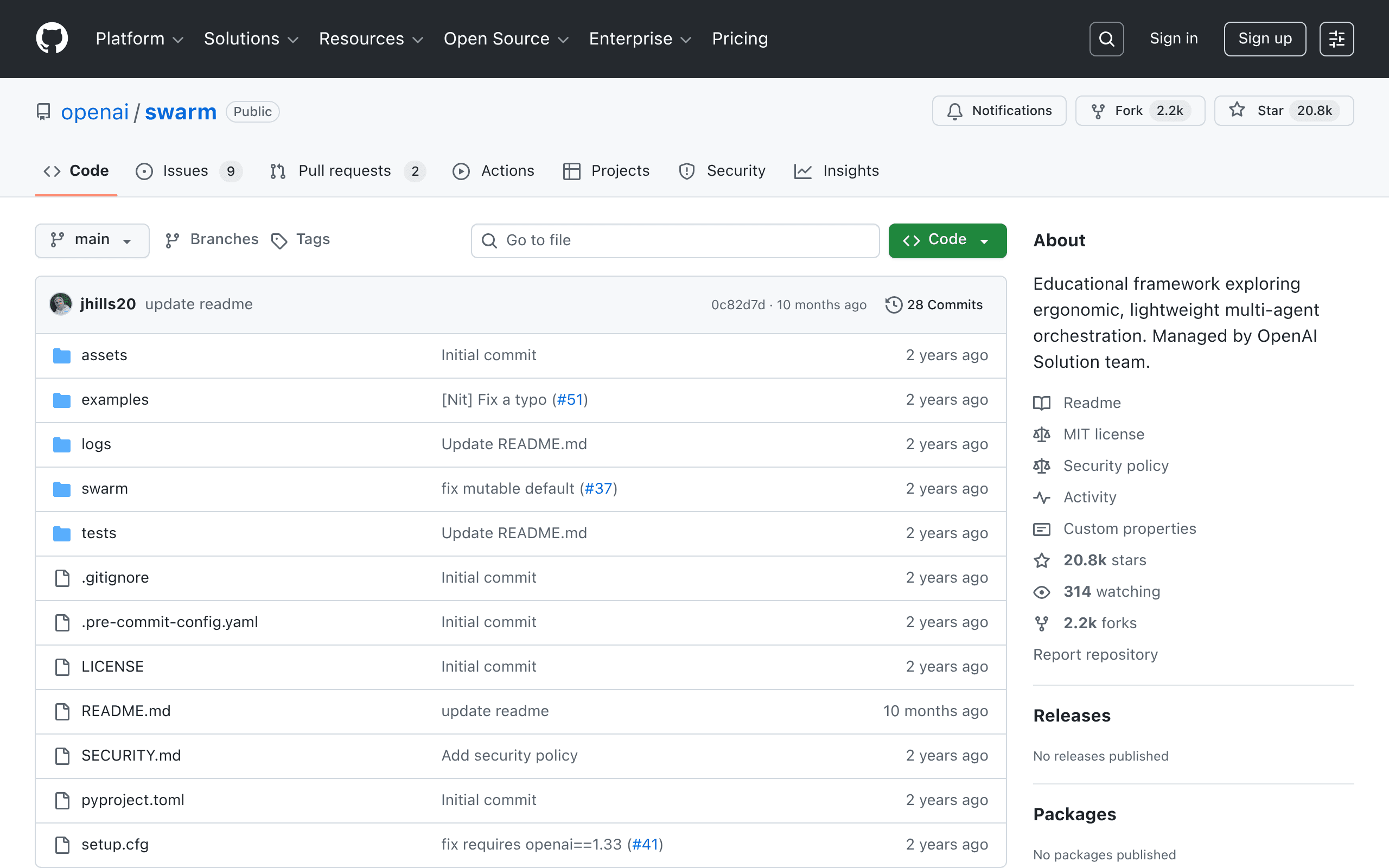Open pull request #41 link

(645, 845)
